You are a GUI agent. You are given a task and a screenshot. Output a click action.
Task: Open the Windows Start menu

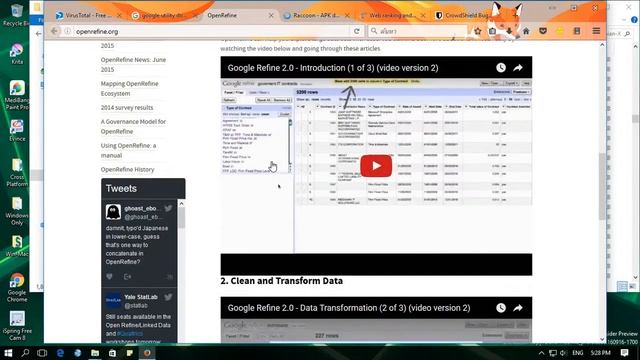8,353
